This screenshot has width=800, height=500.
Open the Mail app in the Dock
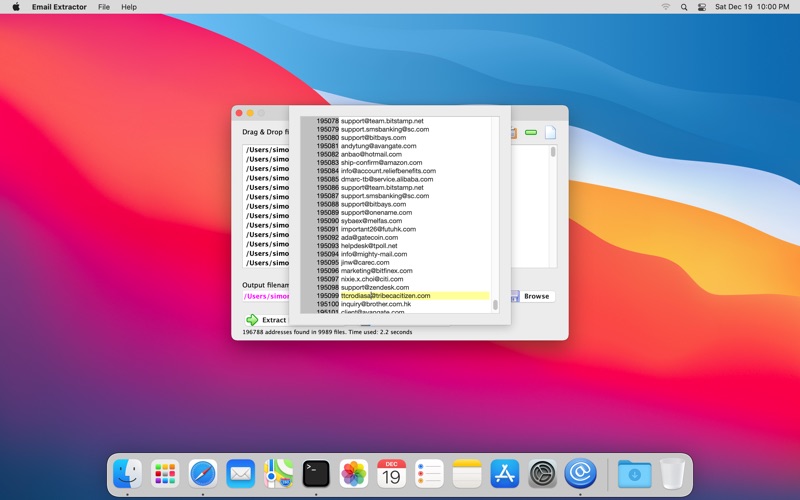(x=240, y=473)
